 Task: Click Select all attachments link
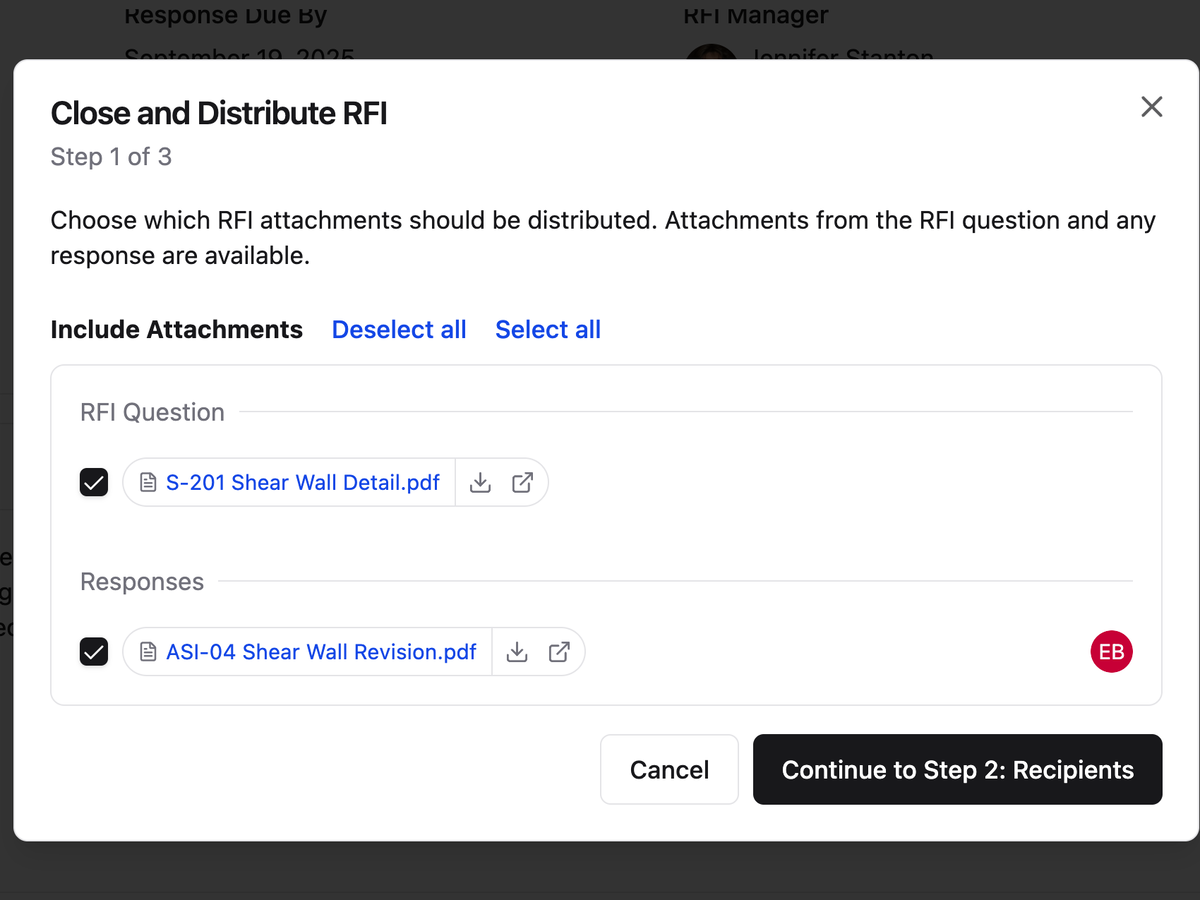tap(548, 330)
